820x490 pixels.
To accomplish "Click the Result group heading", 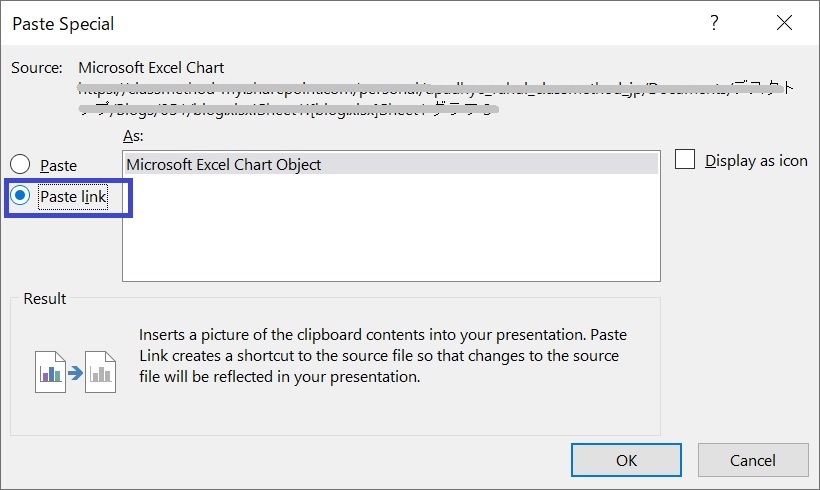I will coord(44,299).
